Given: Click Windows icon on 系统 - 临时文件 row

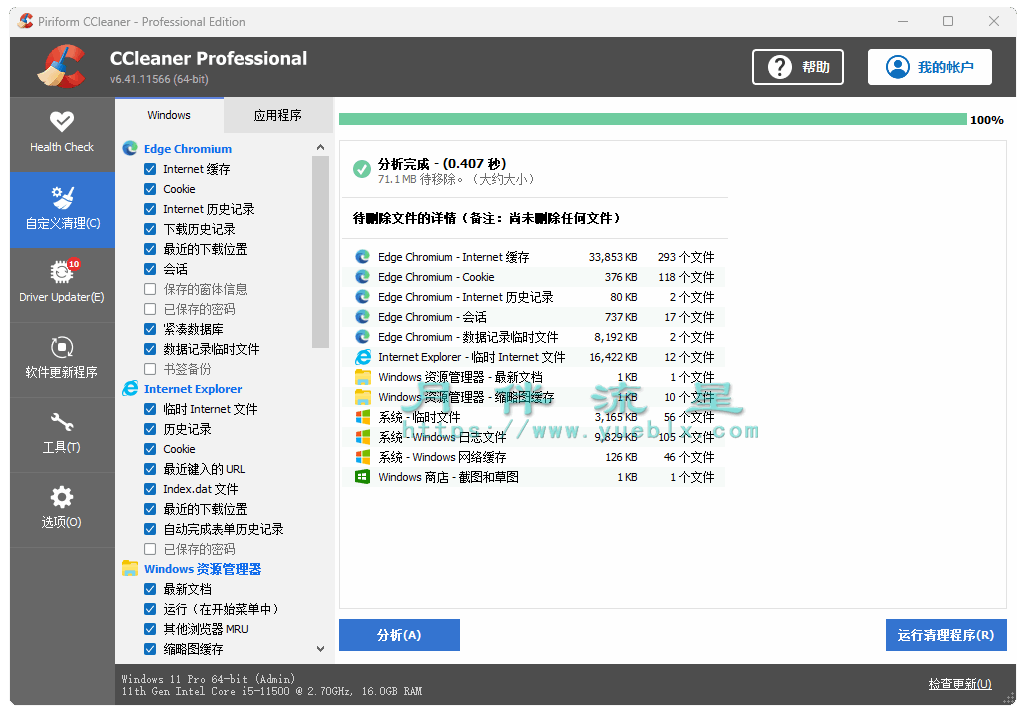Looking at the screenshot, I should (363, 417).
